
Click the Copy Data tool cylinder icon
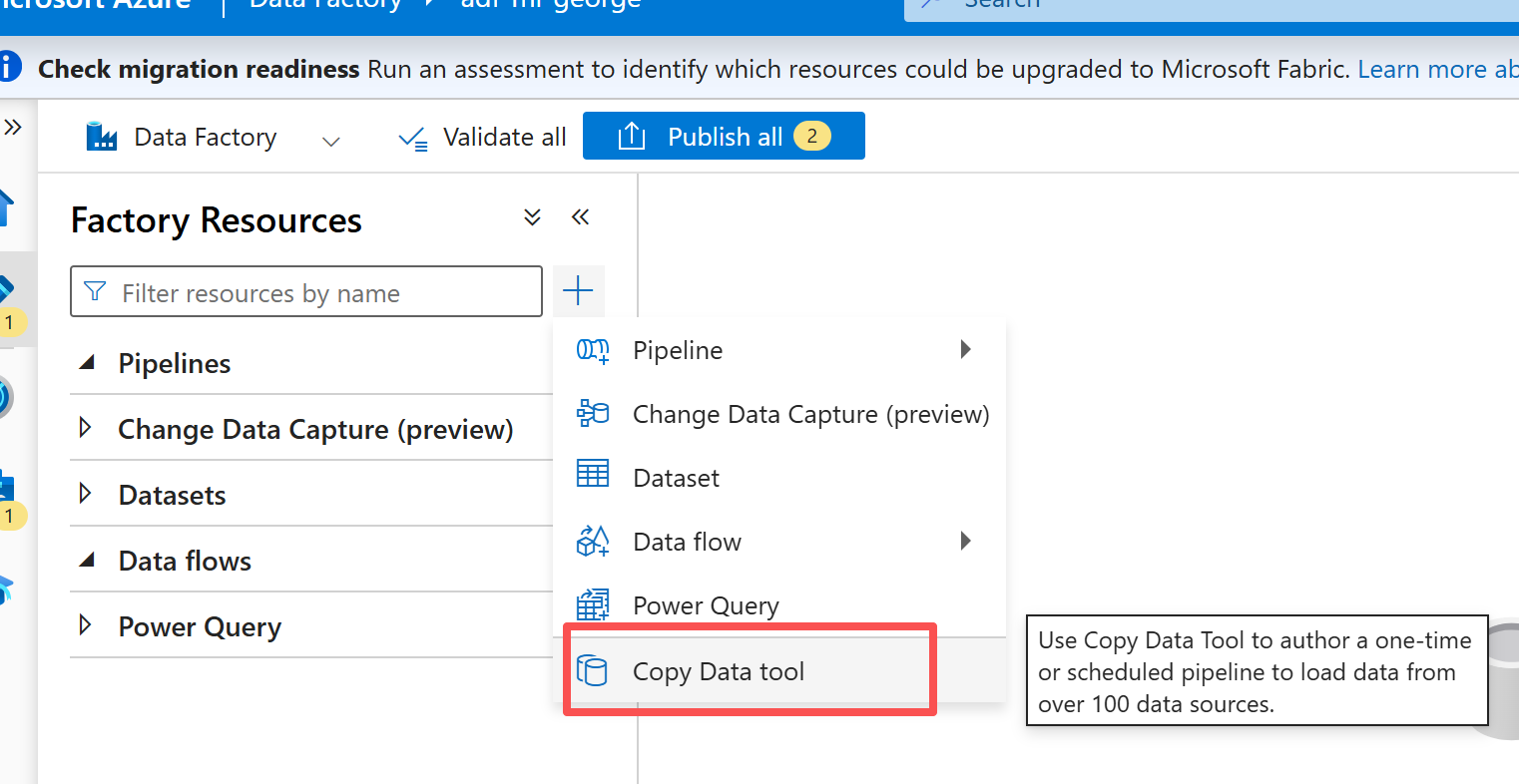point(593,671)
